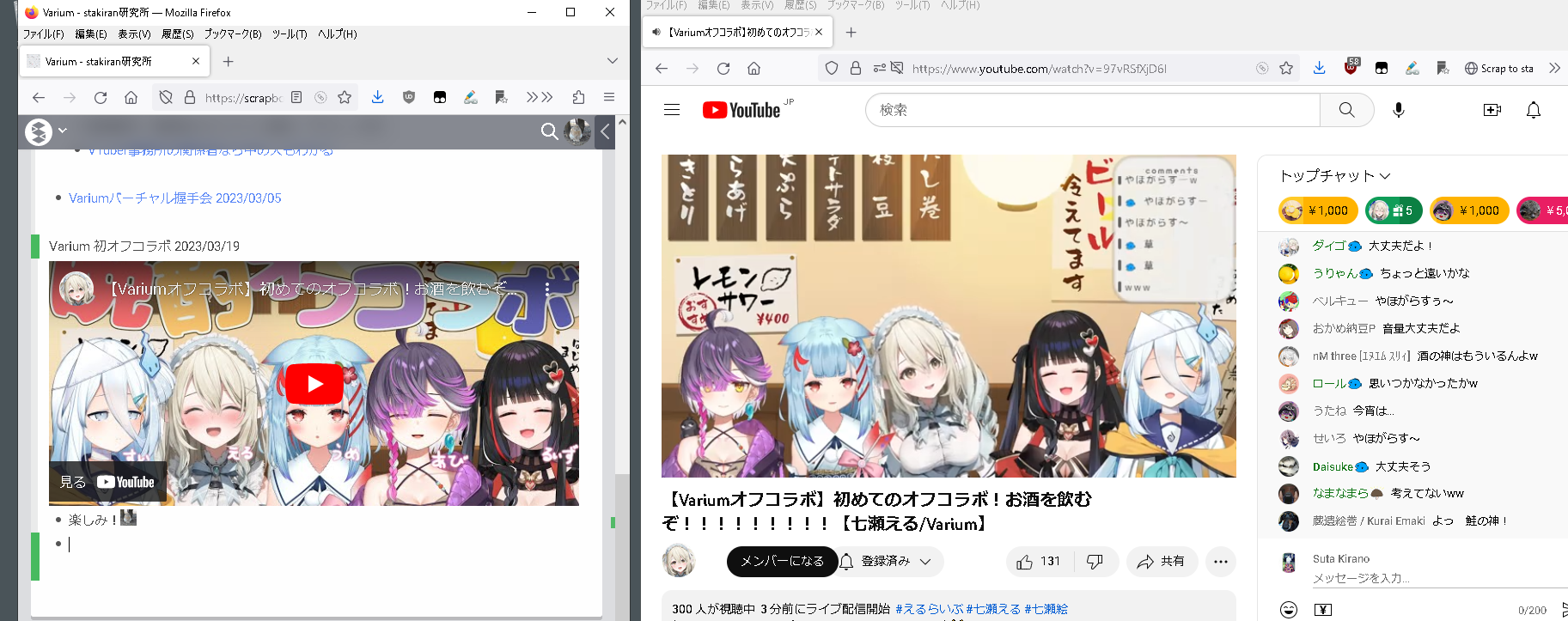
Task: Share the video with 共有 button
Action: point(1162,562)
